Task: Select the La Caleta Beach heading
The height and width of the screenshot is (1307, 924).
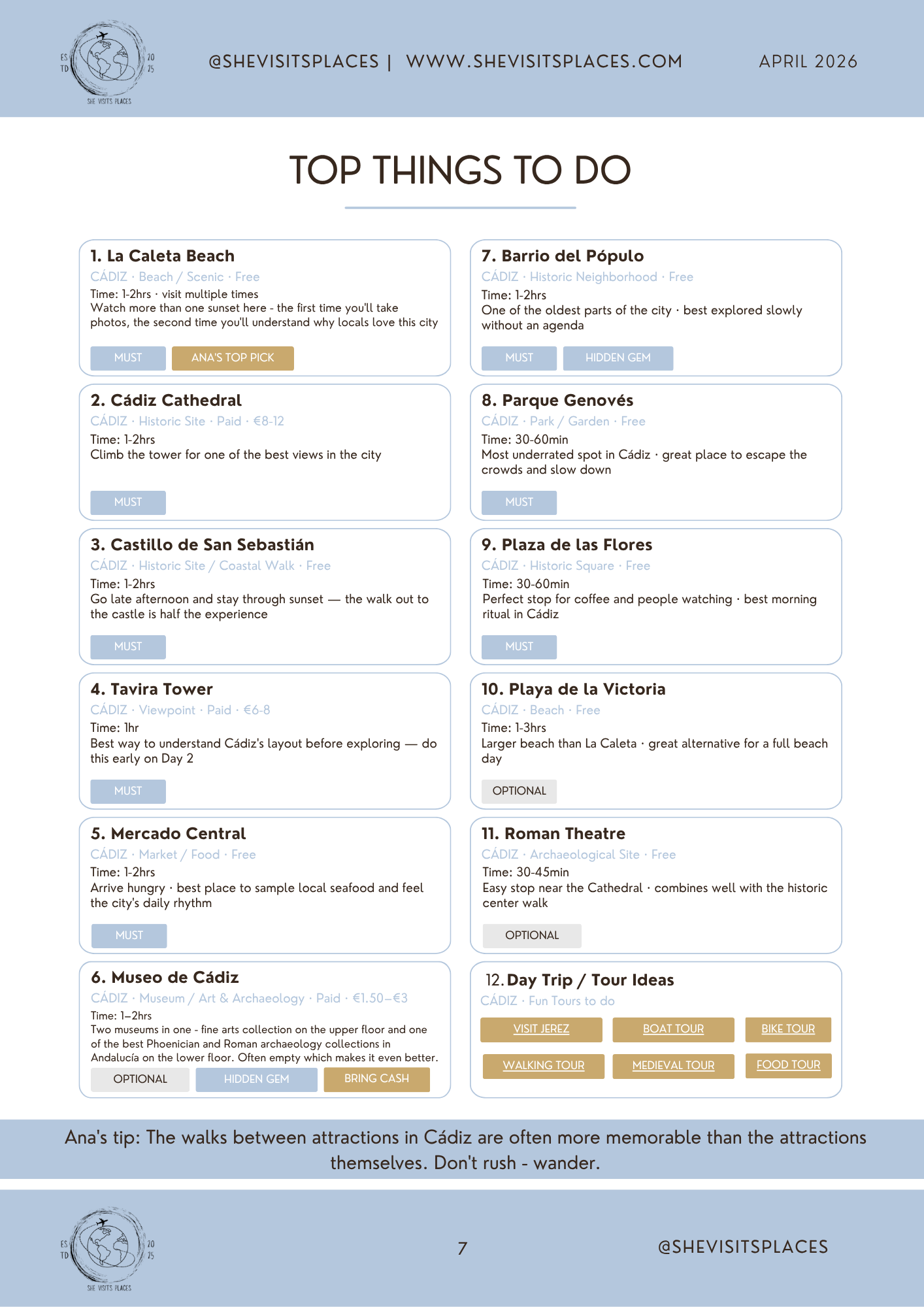Action: tap(162, 256)
